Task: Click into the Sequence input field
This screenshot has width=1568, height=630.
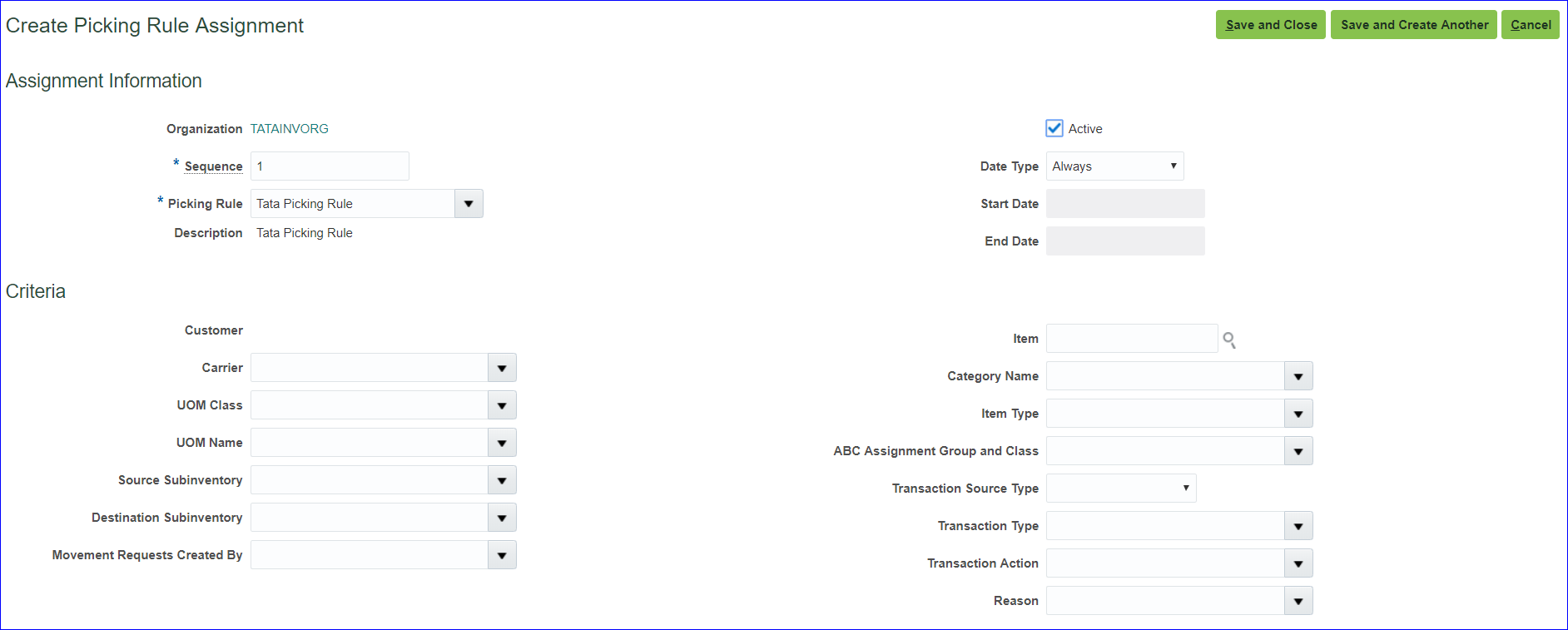Action: click(330, 166)
